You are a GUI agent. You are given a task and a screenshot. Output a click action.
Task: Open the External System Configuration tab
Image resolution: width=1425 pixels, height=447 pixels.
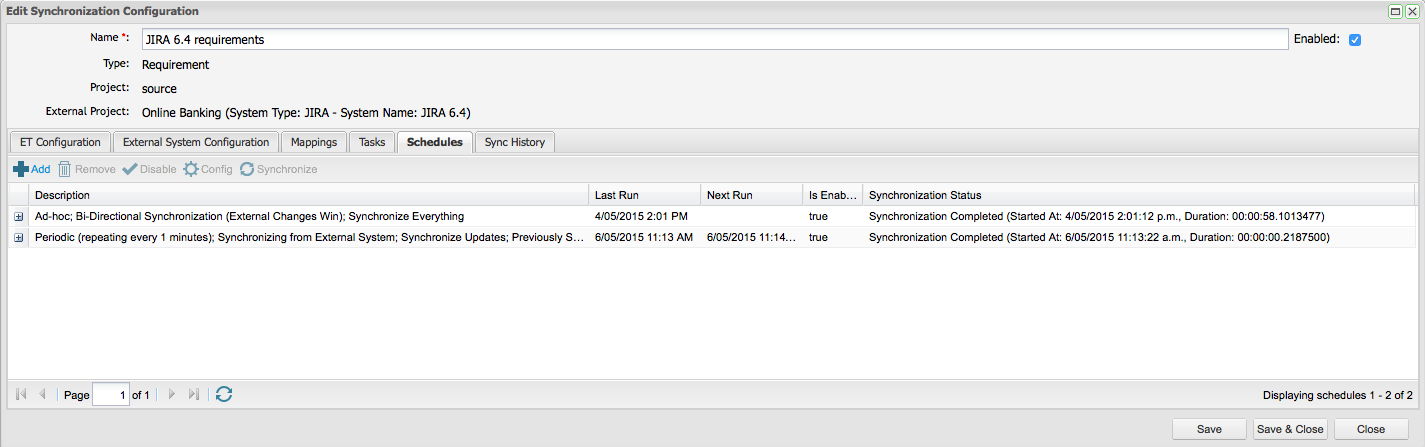[x=195, y=142]
